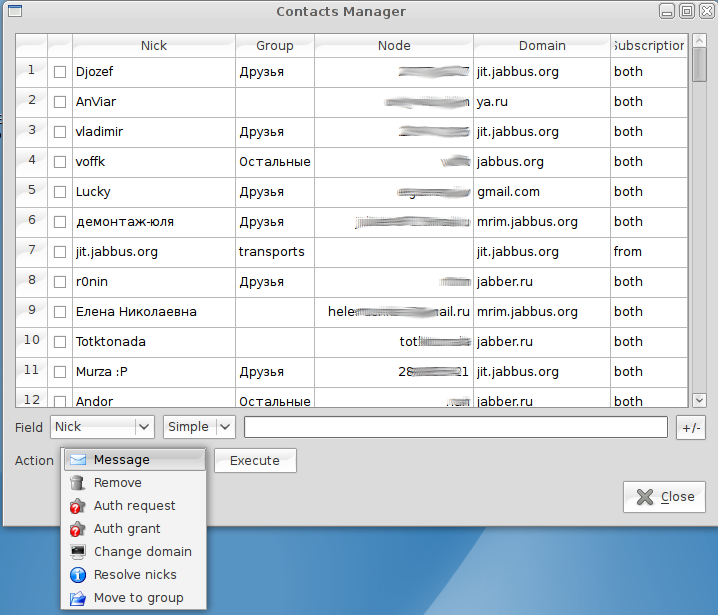Screen dimensions: 718x615
Task: Select the checkbox for r0nin
Action: (x=60, y=282)
